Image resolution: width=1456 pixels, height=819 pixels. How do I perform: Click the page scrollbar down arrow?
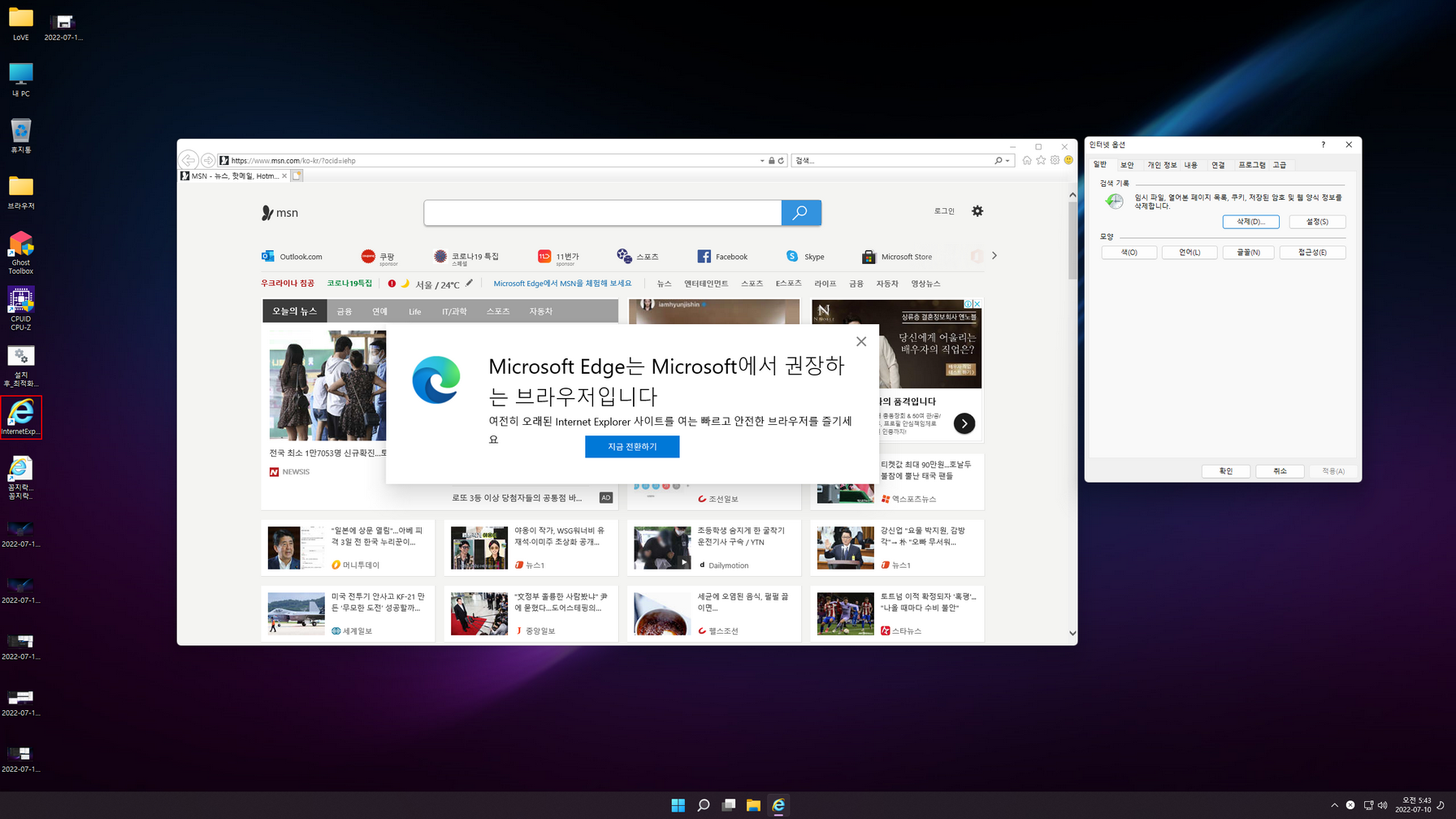coord(1072,633)
